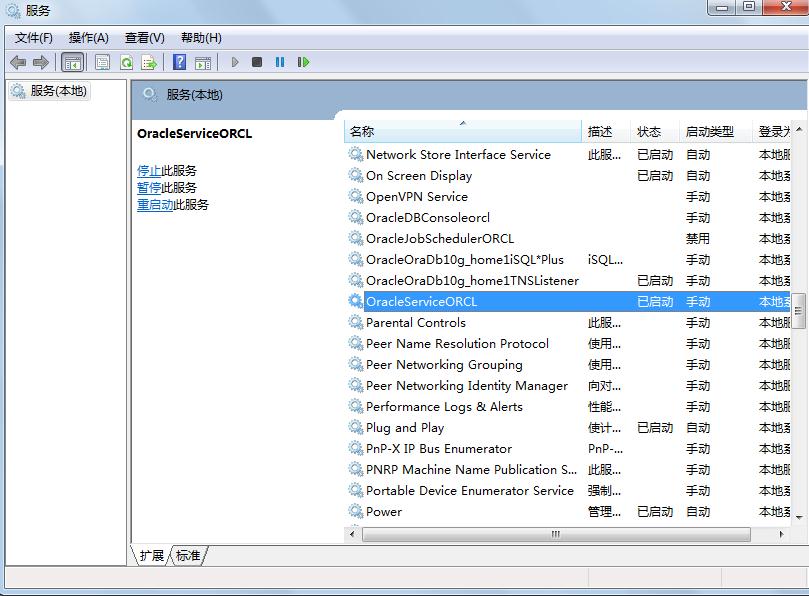Click gear icon beside PnP-X IP Bus Enumerator
This screenshot has width=809, height=596.
pyautogui.click(x=355, y=448)
